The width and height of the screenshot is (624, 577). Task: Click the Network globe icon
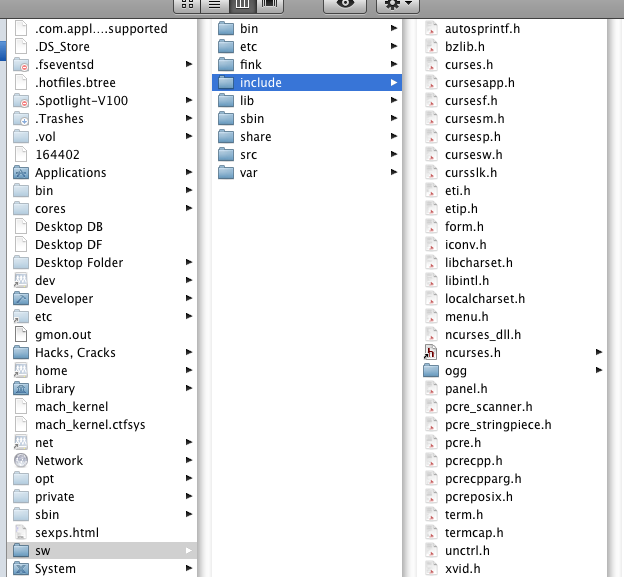21,460
